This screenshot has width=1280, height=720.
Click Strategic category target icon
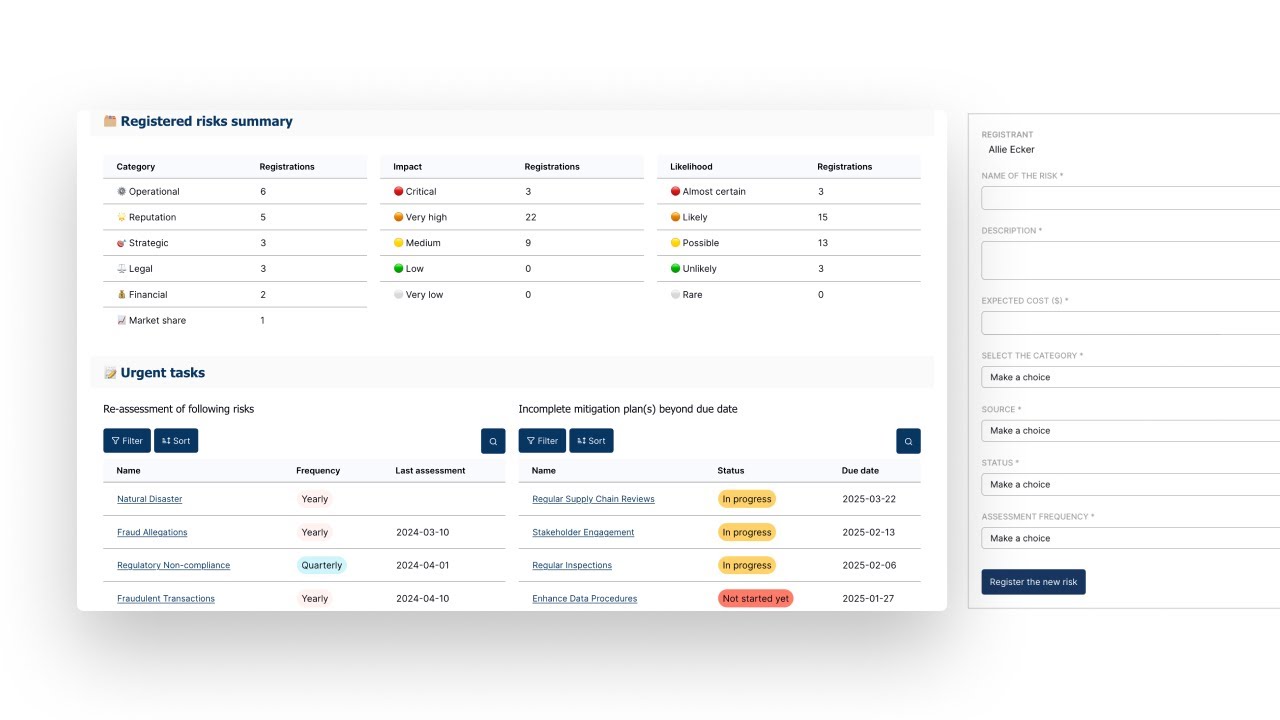pos(122,243)
